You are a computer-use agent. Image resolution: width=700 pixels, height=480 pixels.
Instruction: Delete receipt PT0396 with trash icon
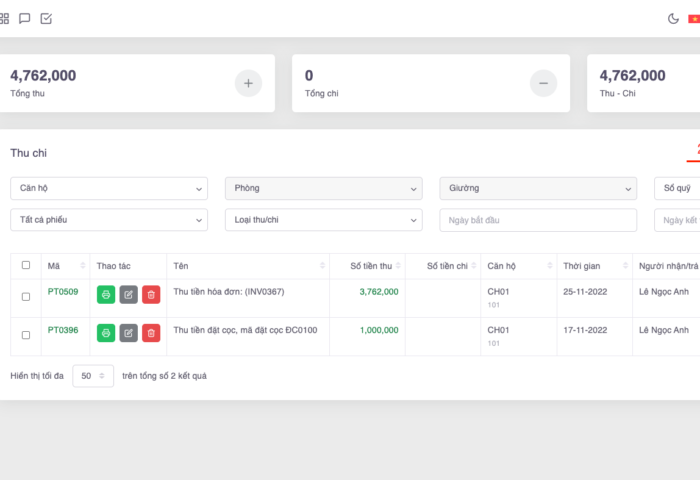coord(151,332)
